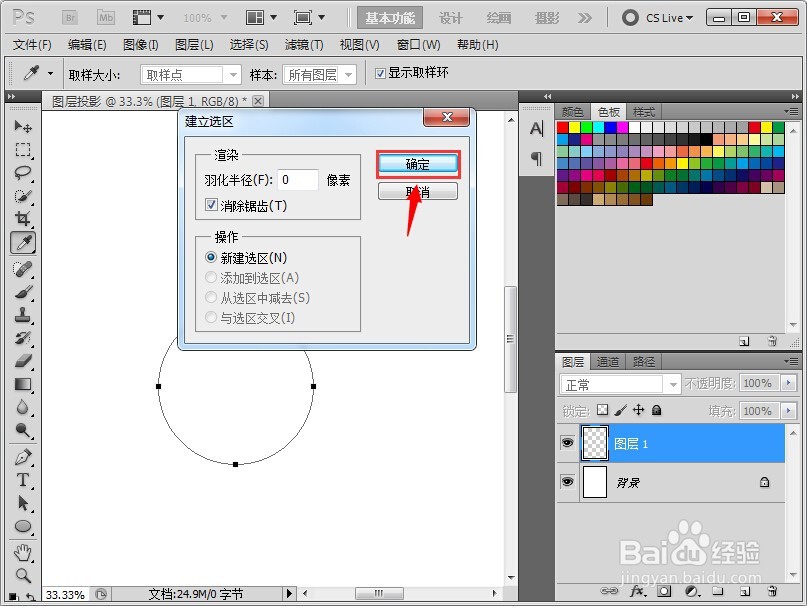Click the layer style fx icon
The image size is (807, 606).
(637, 591)
